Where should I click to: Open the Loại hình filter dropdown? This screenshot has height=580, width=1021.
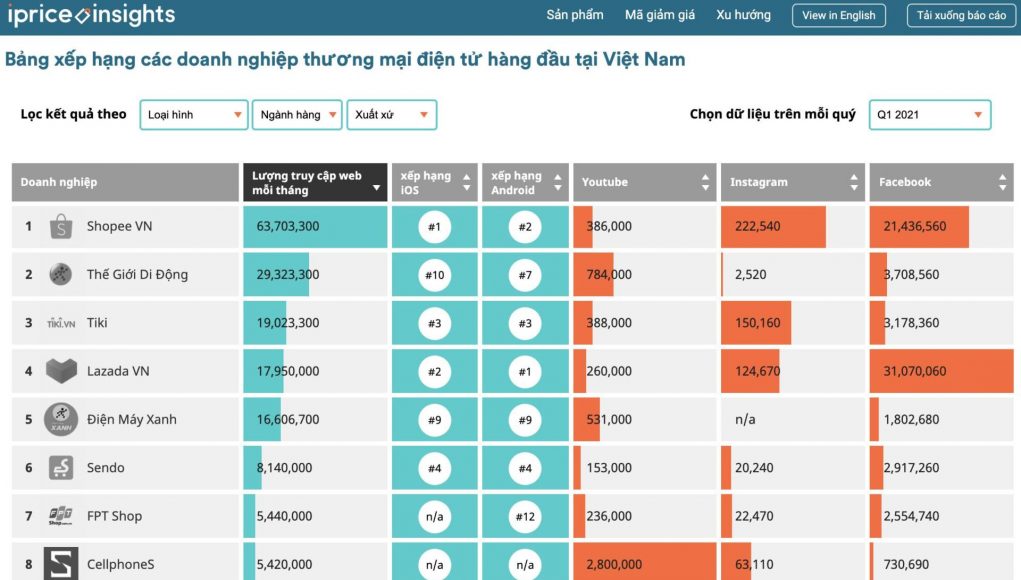[x=194, y=115]
